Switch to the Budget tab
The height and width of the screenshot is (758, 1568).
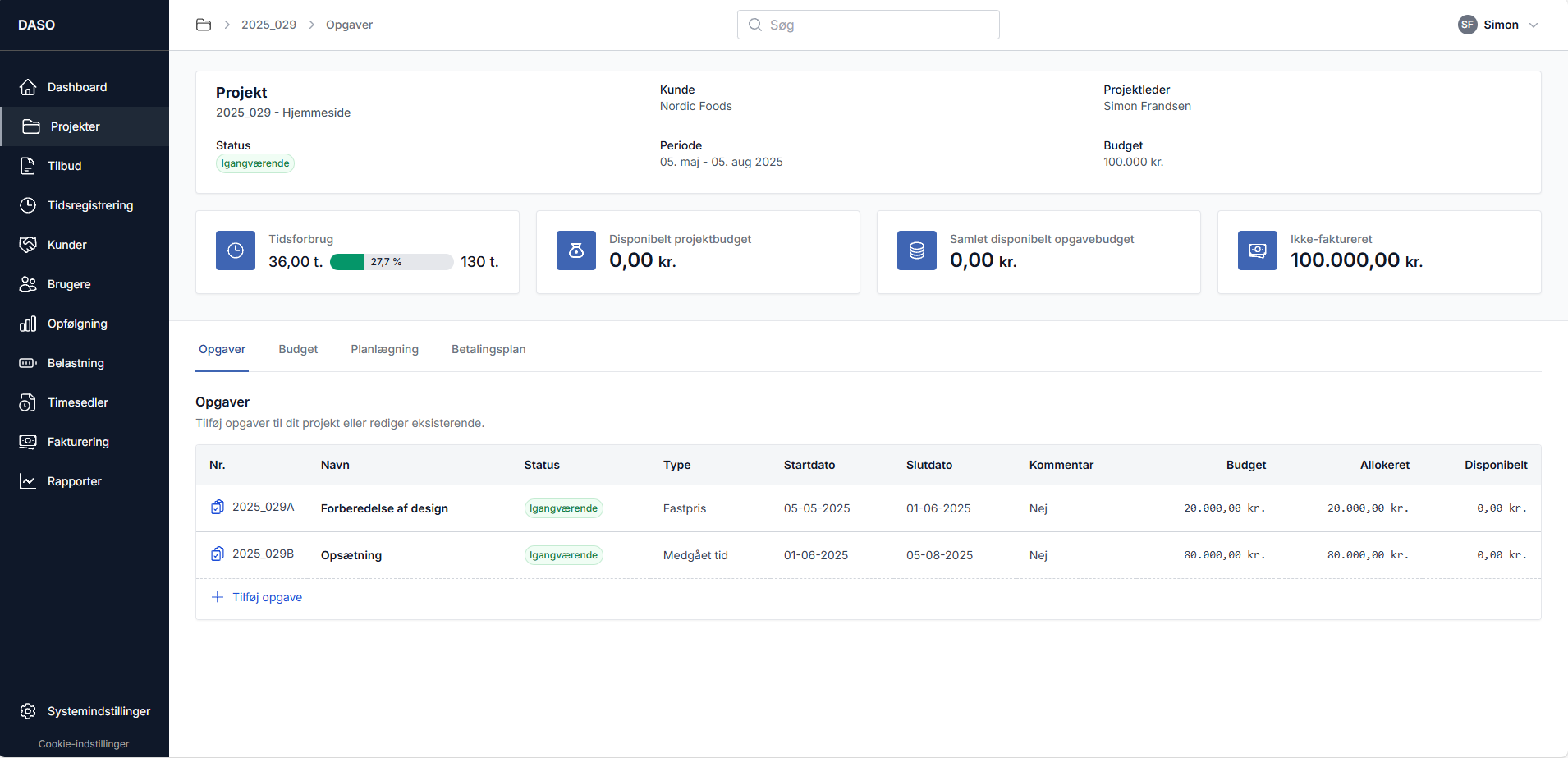[x=298, y=349]
